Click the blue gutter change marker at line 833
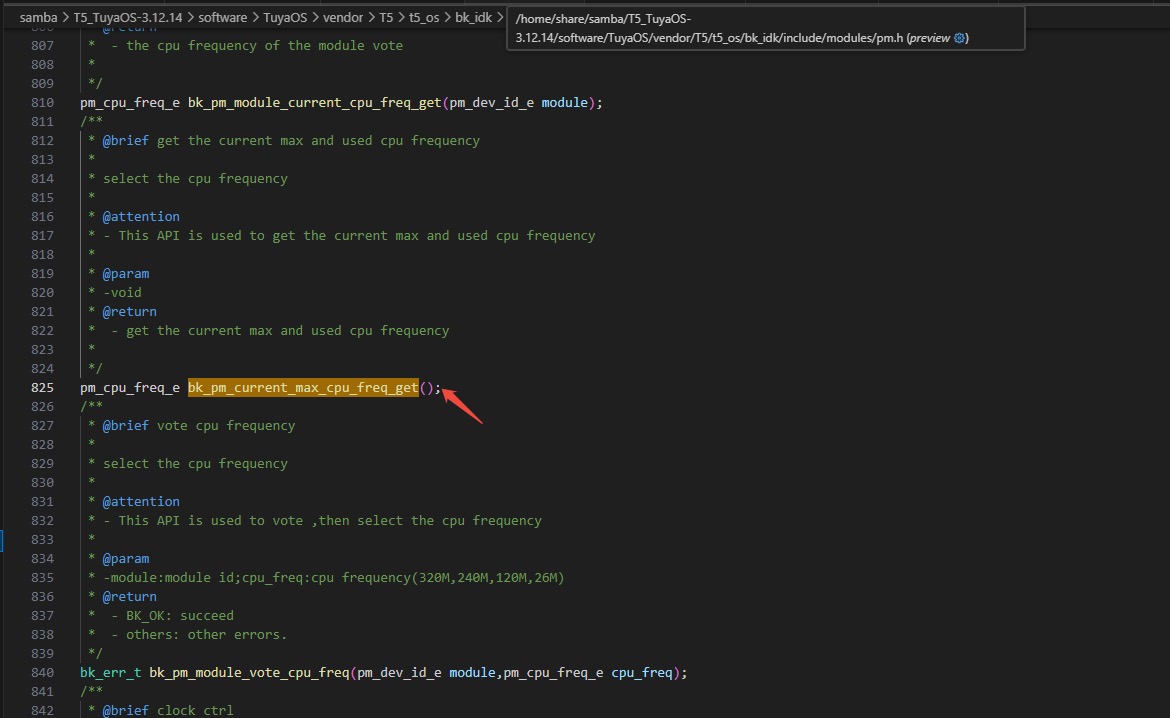Viewport: 1170px width, 718px height. click(x=3, y=540)
